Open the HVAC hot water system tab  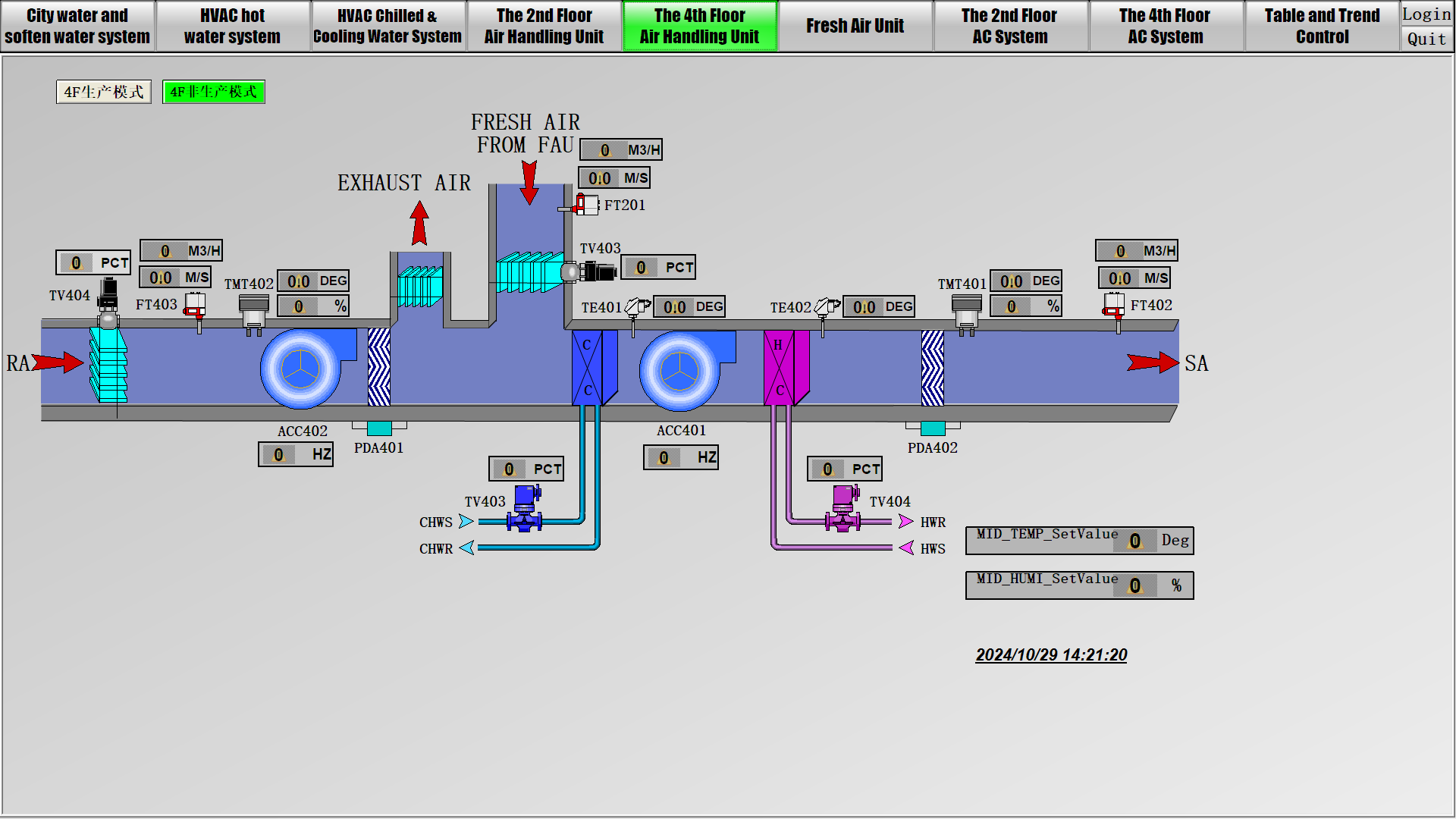tap(232, 26)
